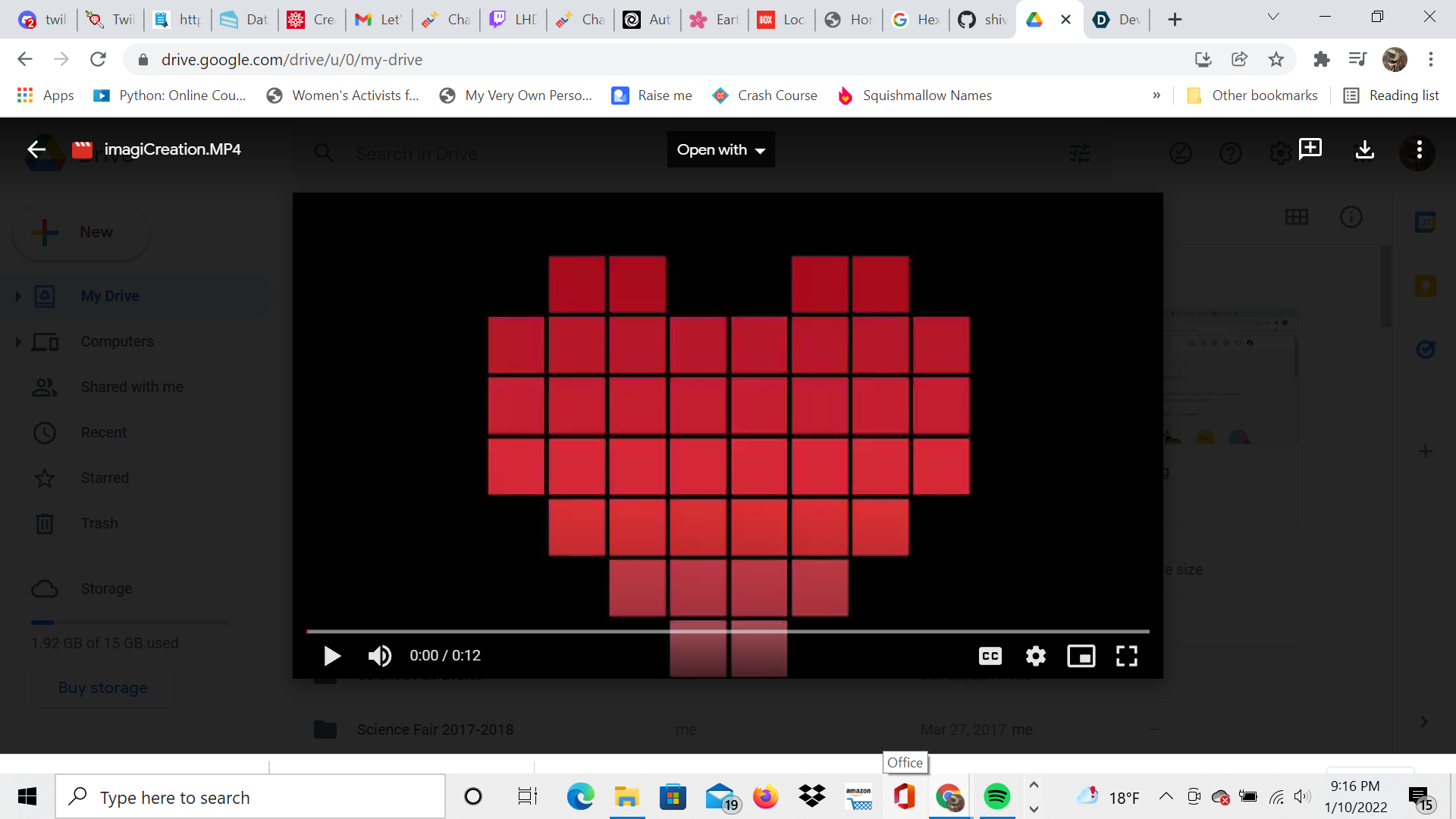Open the Reading list
The image size is (1456, 819).
(x=1392, y=96)
